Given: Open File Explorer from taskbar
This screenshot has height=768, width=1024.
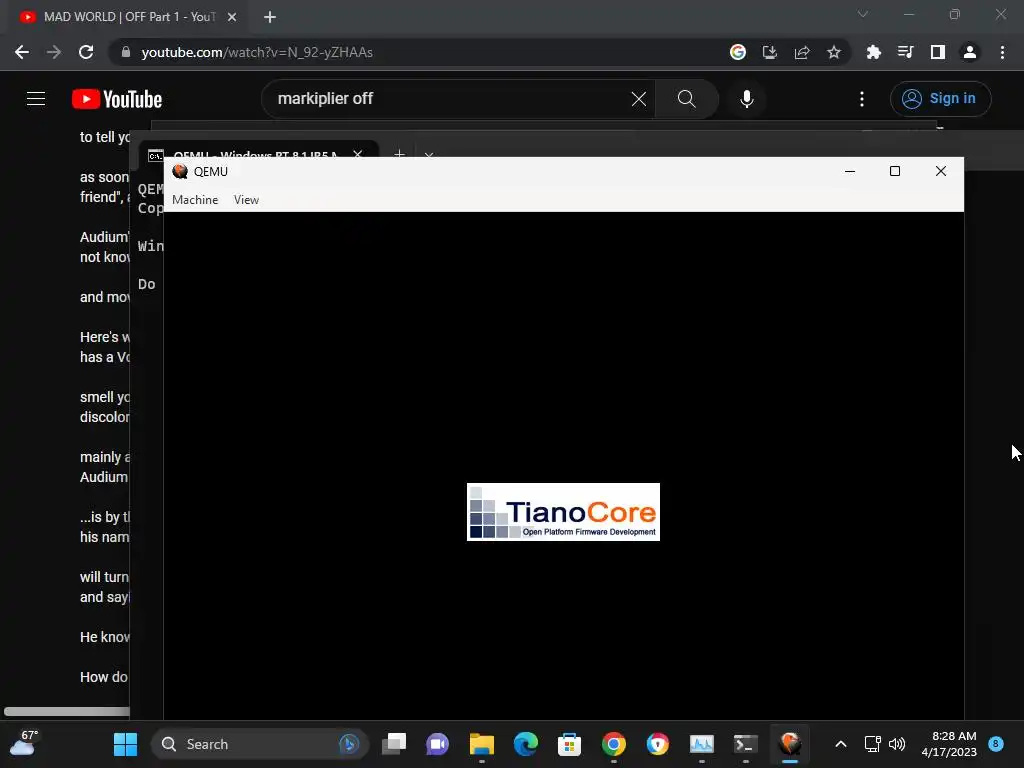Looking at the screenshot, I should click(482, 744).
